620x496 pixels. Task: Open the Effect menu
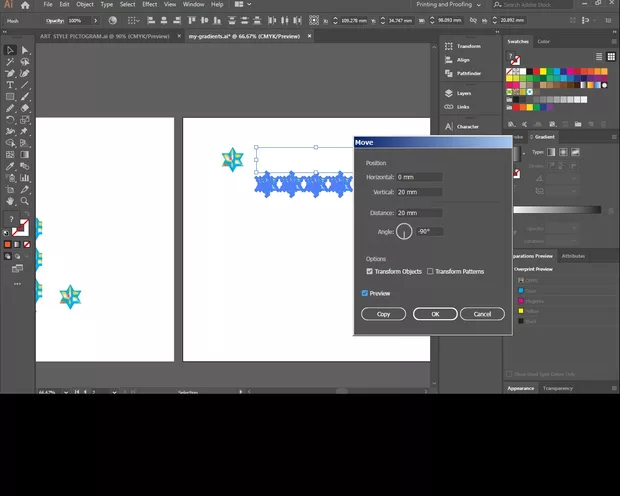(149, 5)
